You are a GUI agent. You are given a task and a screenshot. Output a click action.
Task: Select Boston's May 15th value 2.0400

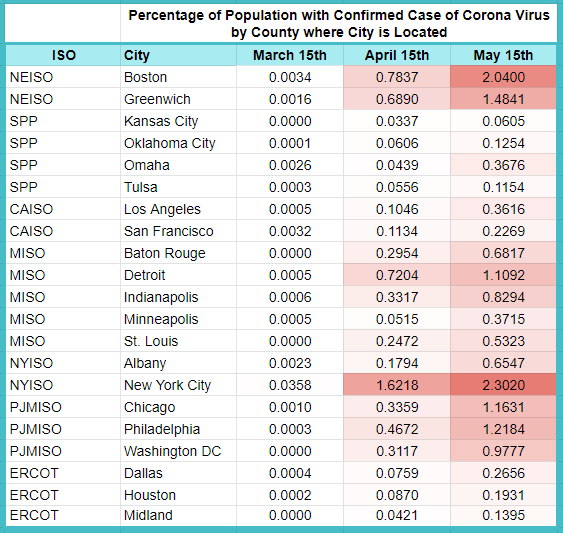coord(503,77)
